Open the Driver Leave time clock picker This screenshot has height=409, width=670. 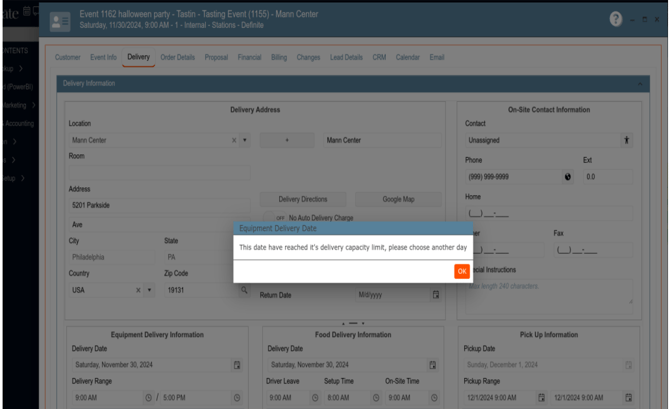pyautogui.click(x=314, y=398)
